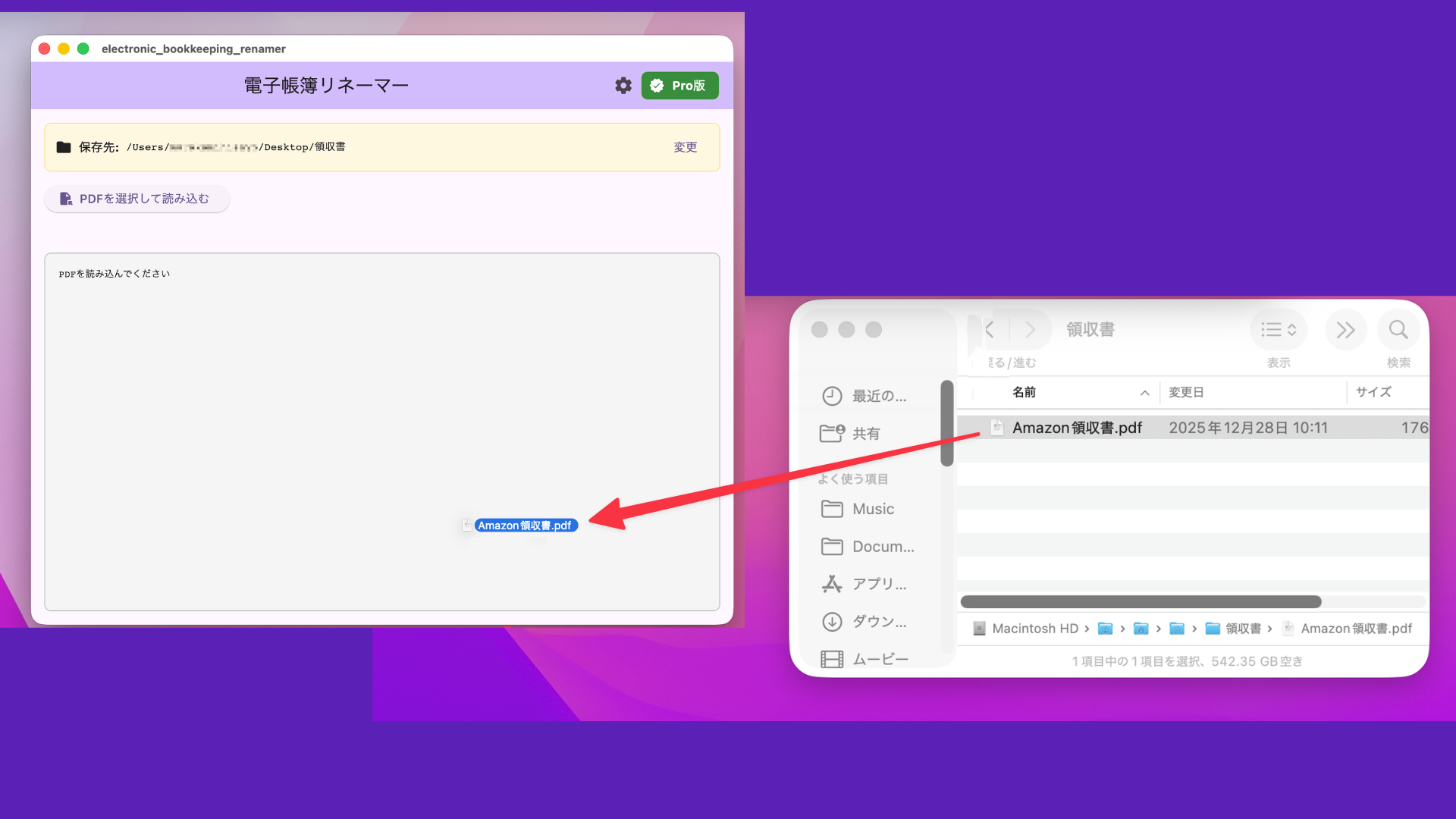Open アプリケーション in Finder sidebar
Screen dimensions: 1456x819
(x=864, y=584)
